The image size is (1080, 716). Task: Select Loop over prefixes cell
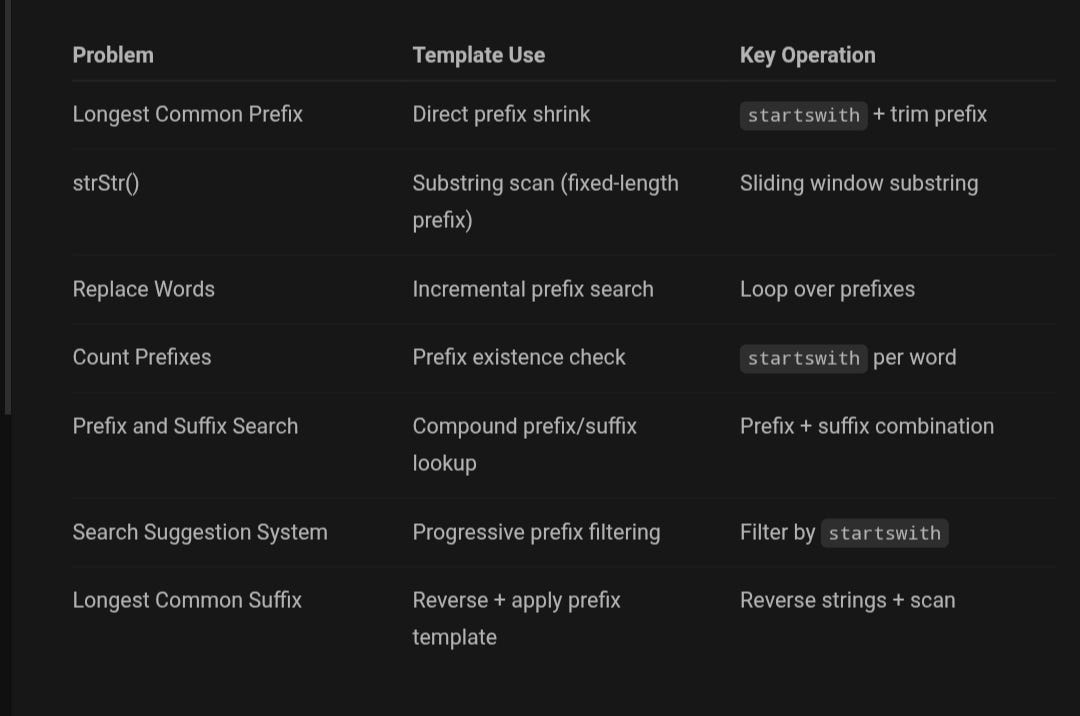click(827, 289)
